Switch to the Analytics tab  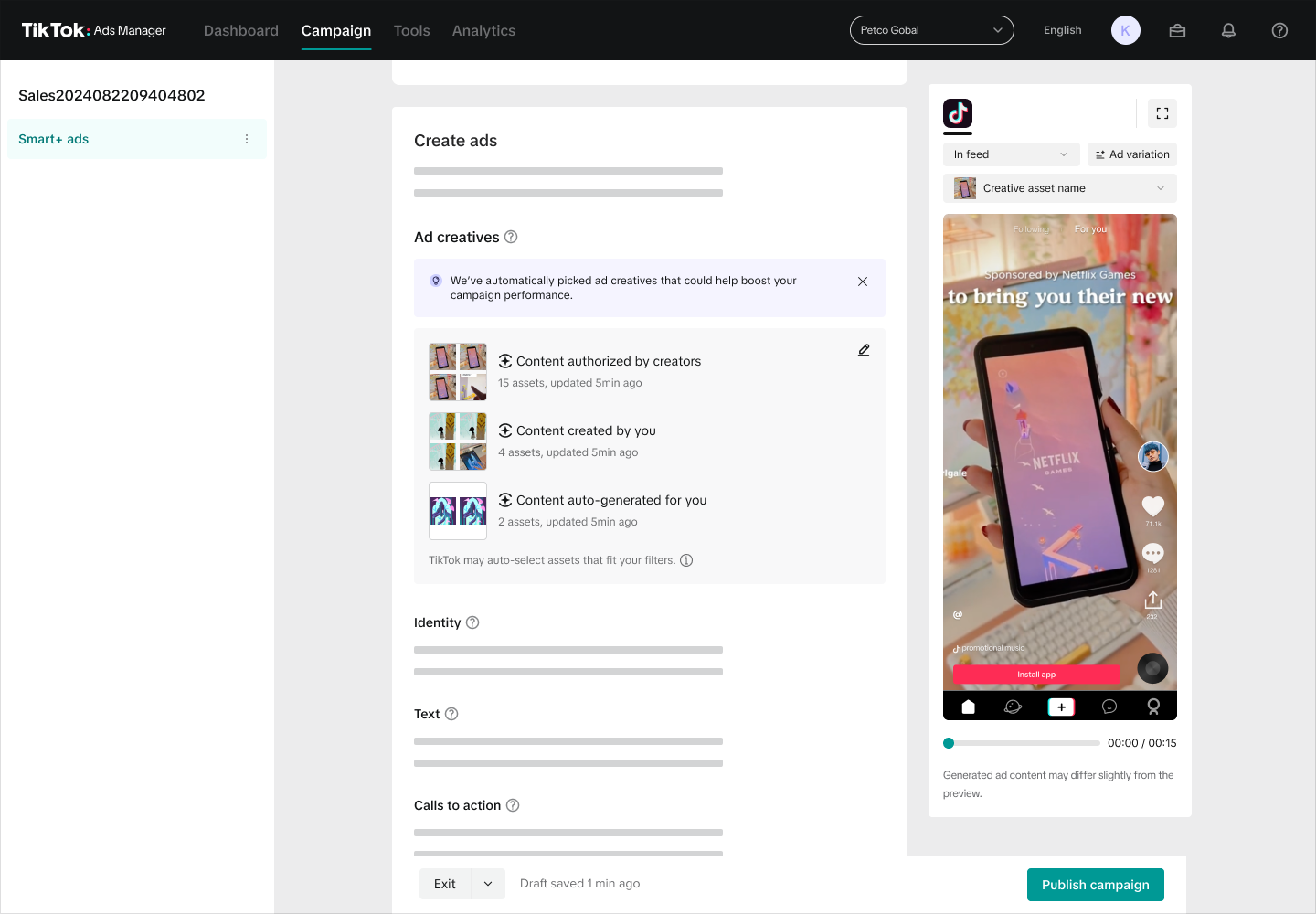pyautogui.click(x=483, y=30)
